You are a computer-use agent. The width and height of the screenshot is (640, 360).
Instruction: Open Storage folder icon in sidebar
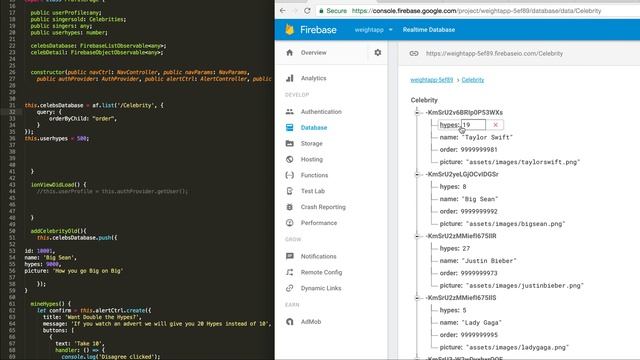290,144
